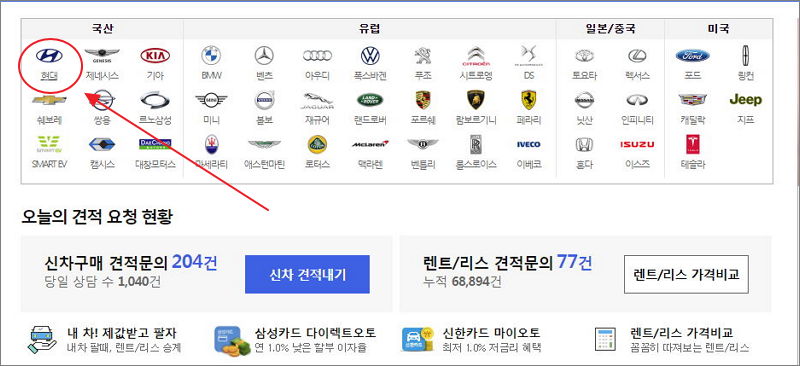This screenshot has width=800, height=366.
Task: Pick the McLaren (맥라렌) logo
Action: [370, 144]
